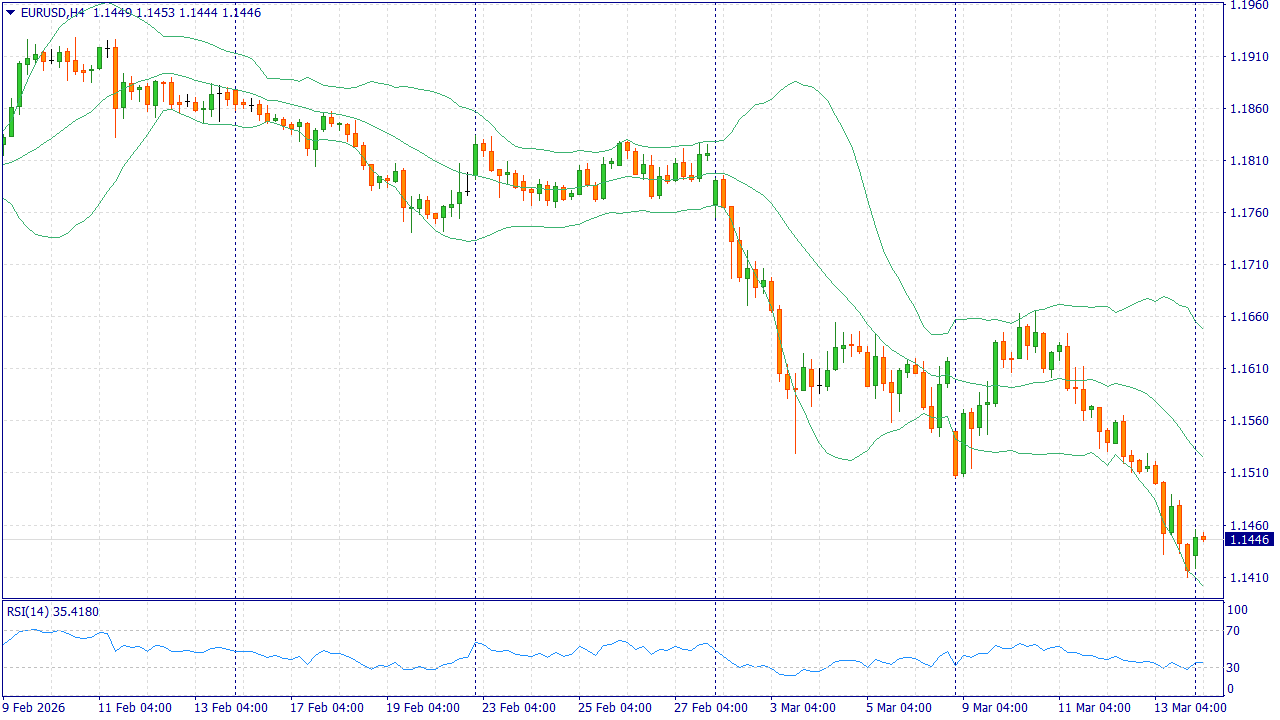The image size is (1280, 720).
Task: Click the 5 Mar 04:00 time label
Action: [899, 708]
